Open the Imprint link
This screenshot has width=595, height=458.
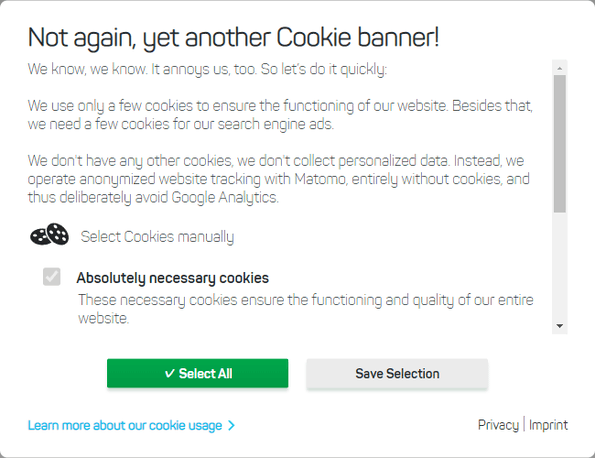click(x=548, y=425)
